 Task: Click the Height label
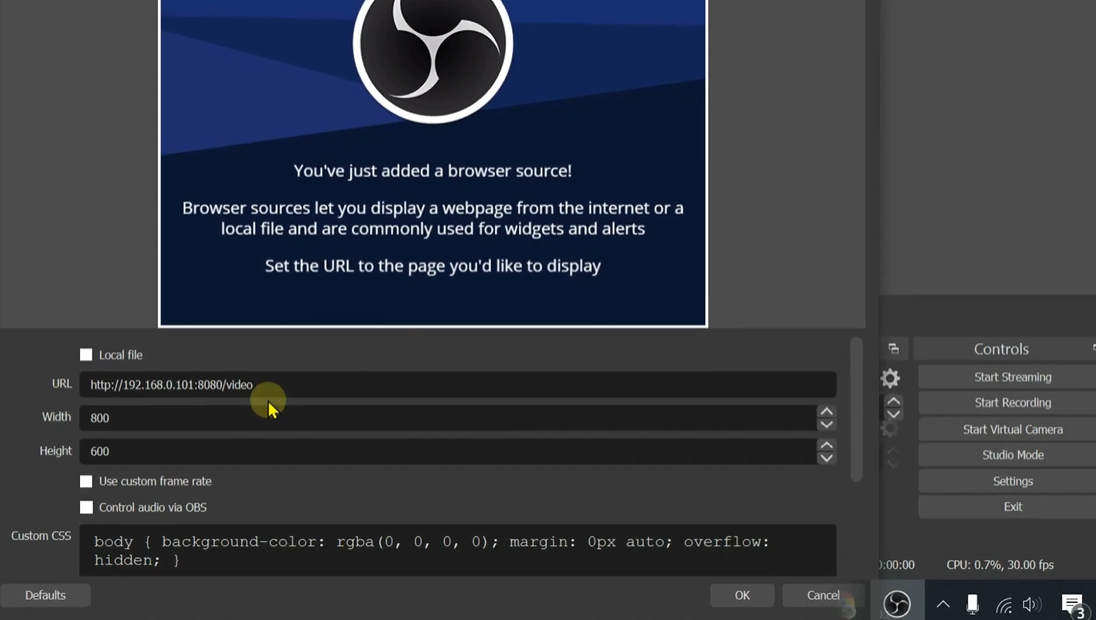[x=55, y=451]
